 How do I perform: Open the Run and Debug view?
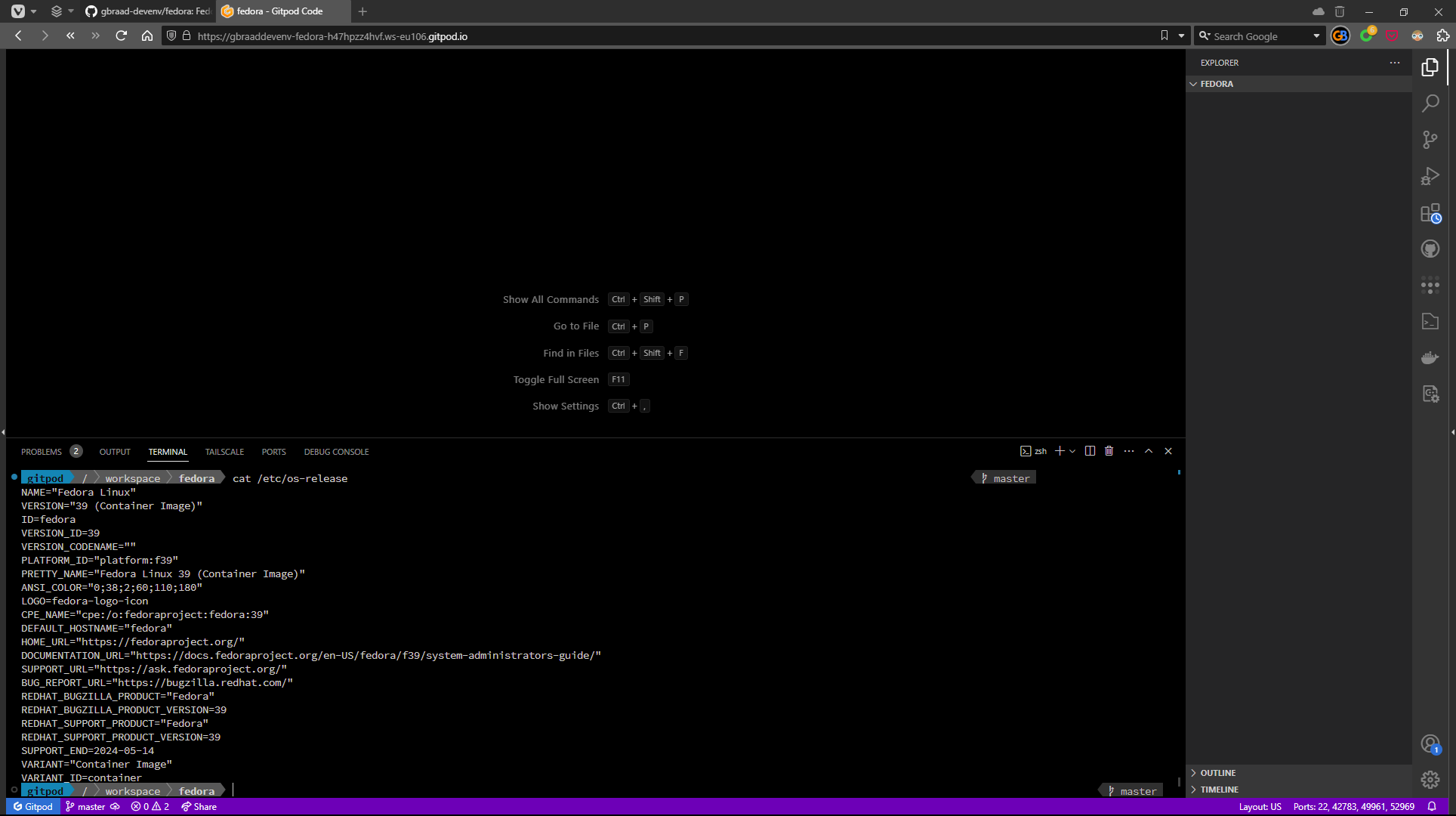[x=1430, y=176]
